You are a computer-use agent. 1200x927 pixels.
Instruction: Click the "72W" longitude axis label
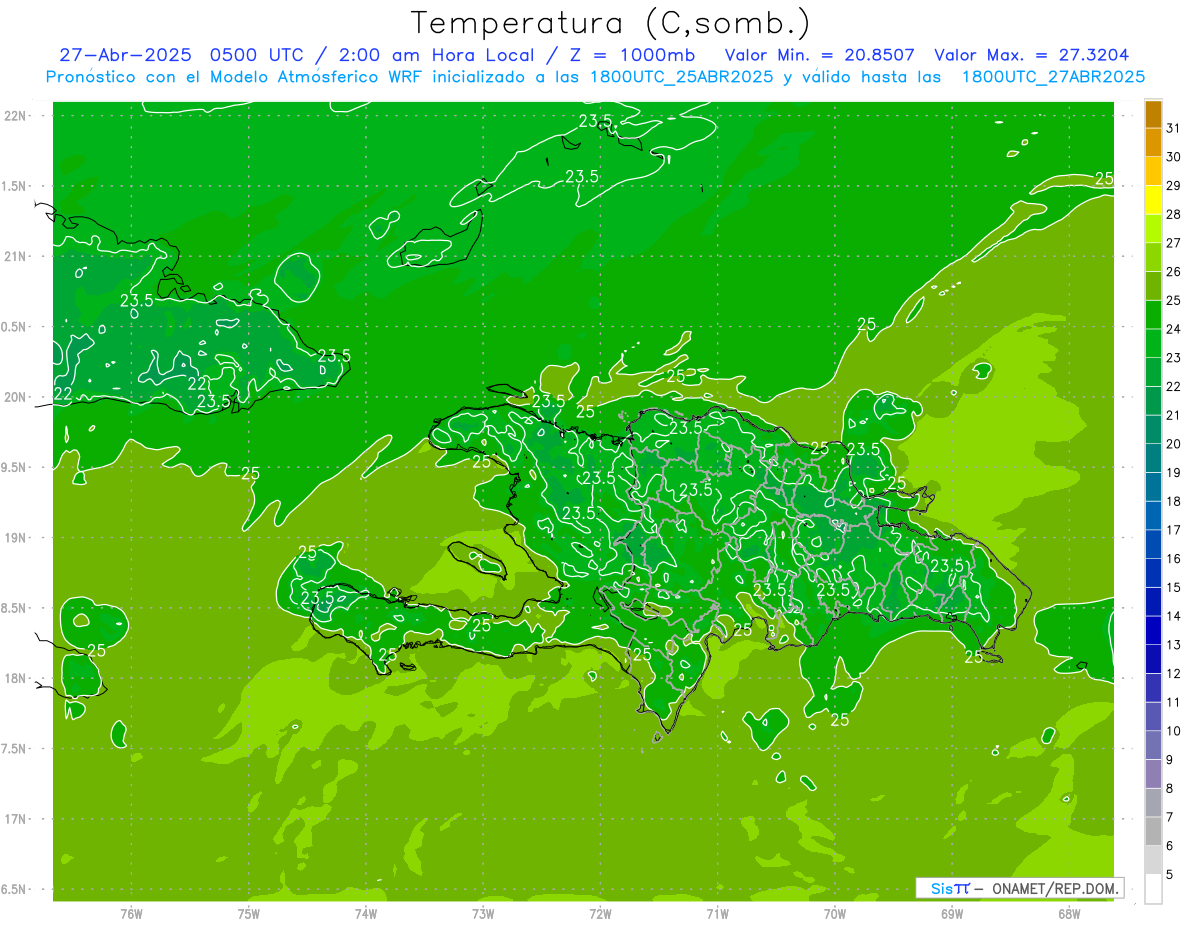(x=600, y=913)
